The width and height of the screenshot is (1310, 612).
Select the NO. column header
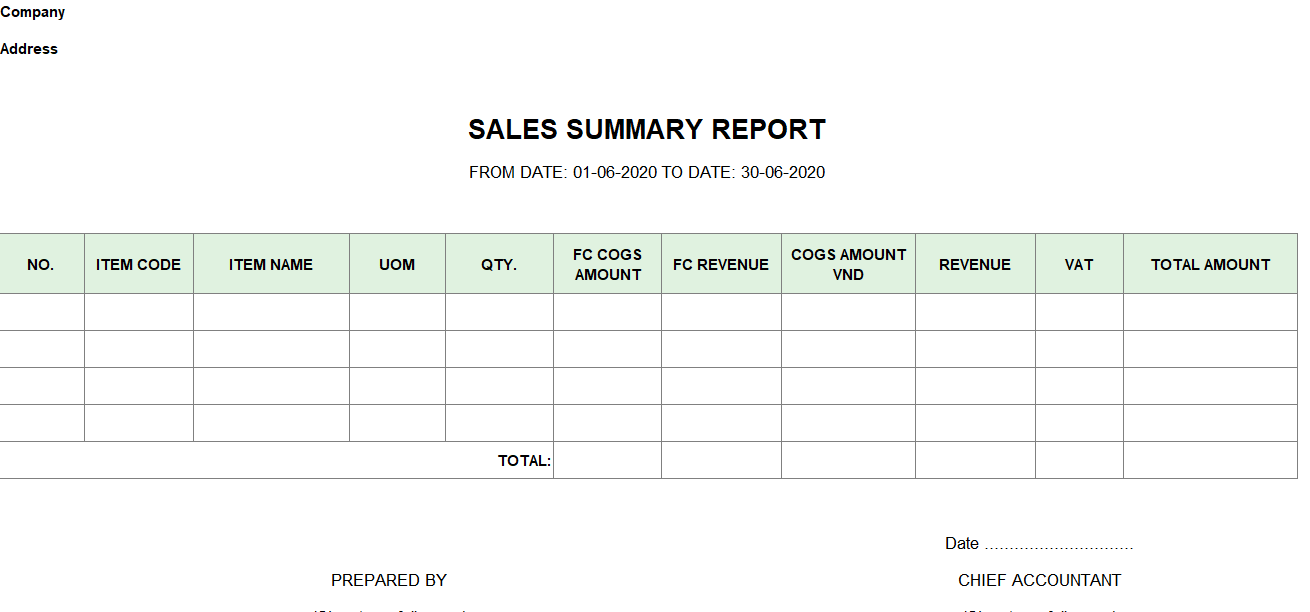point(41,264)
